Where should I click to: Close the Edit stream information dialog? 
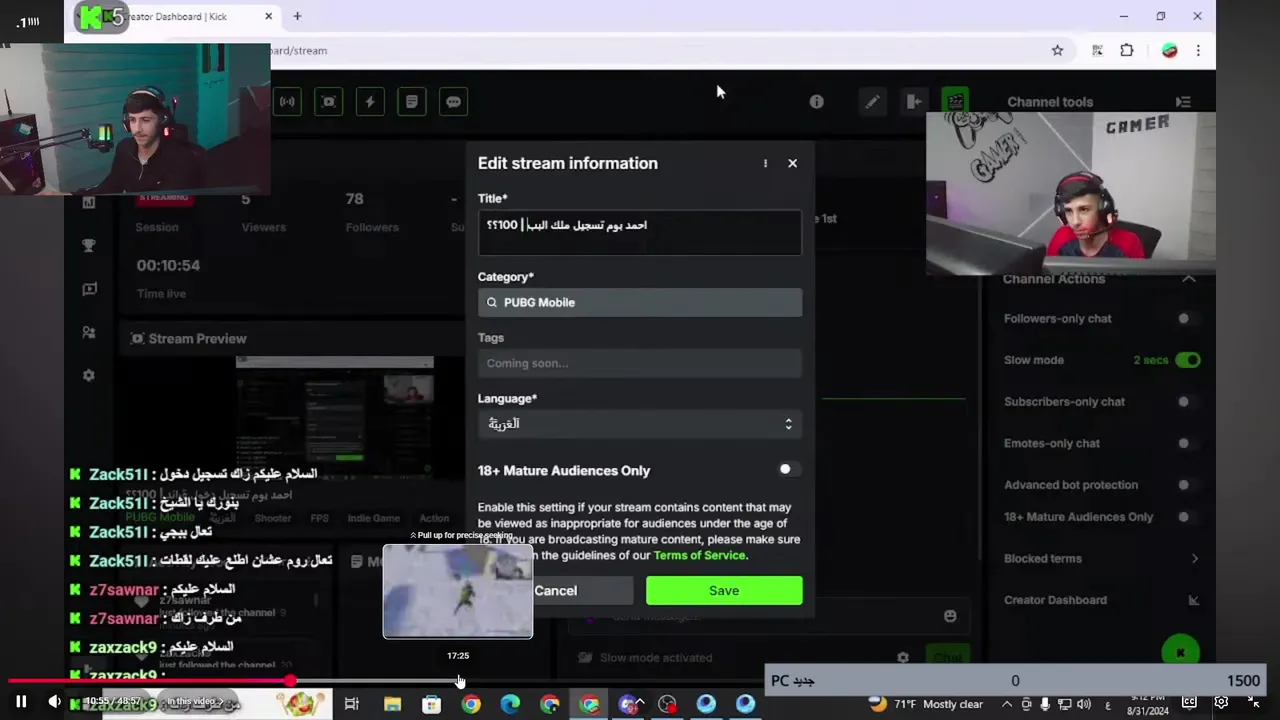click(x=793, y=163)
